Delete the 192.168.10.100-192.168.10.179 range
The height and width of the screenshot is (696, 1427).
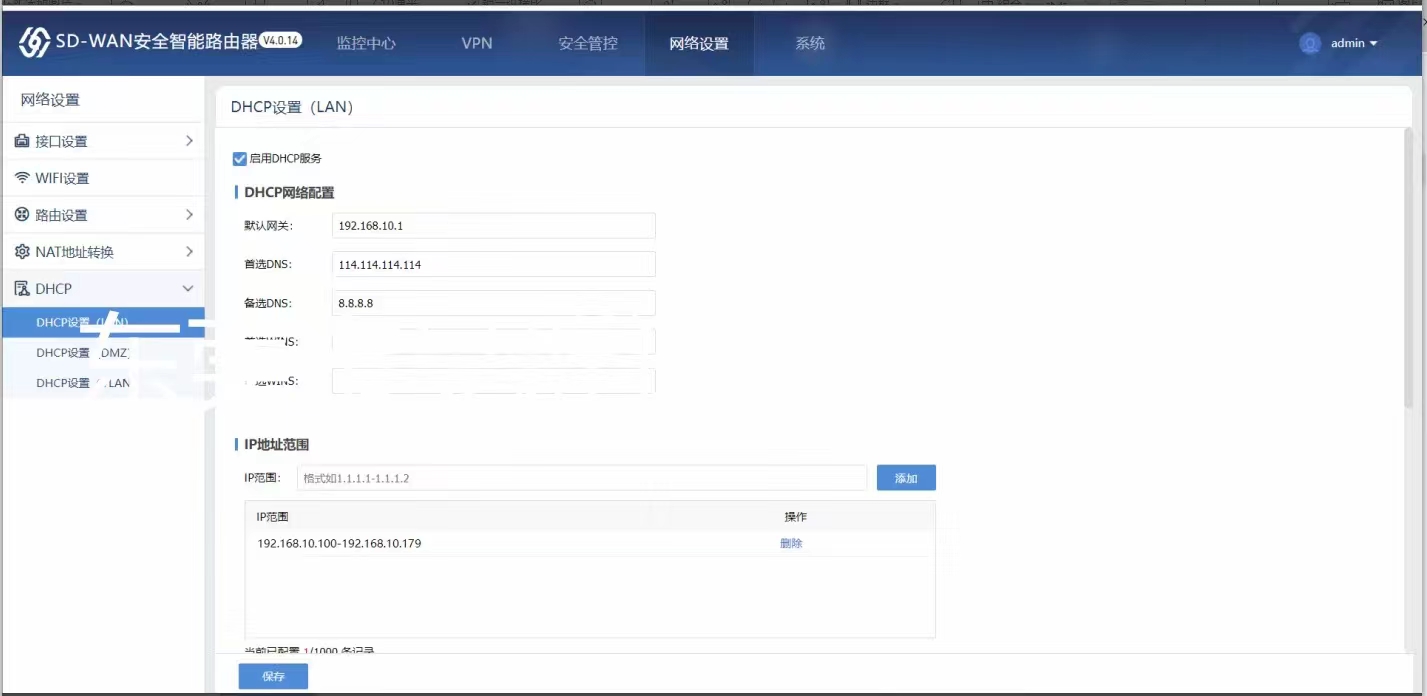click(791, 544)
